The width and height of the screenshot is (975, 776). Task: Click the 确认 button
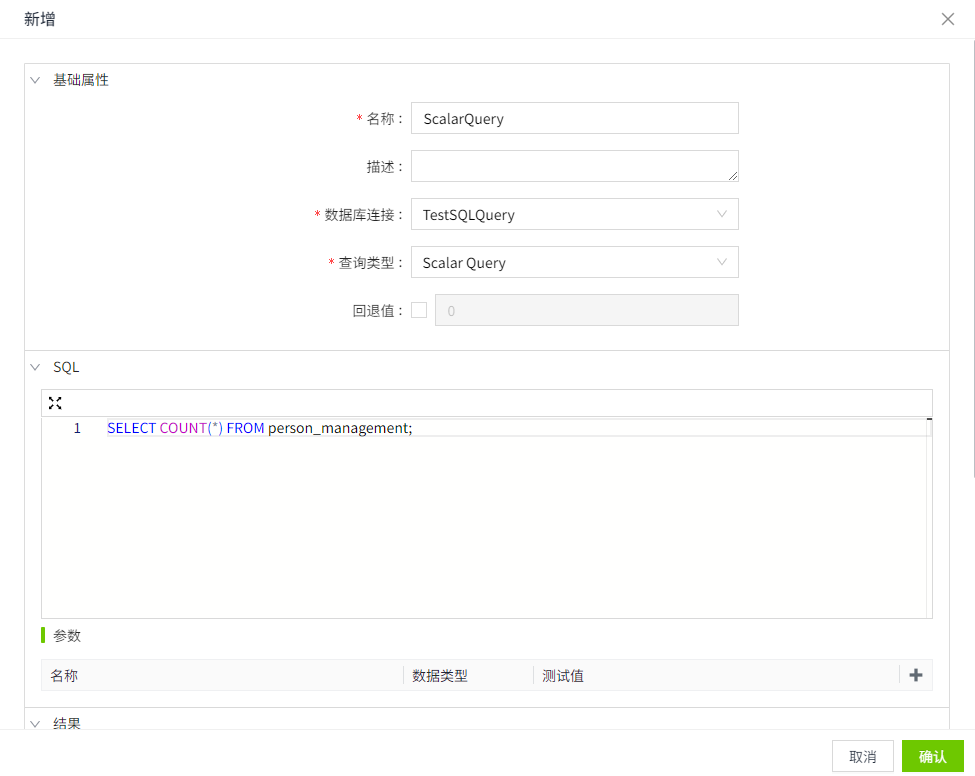point(932,756)
